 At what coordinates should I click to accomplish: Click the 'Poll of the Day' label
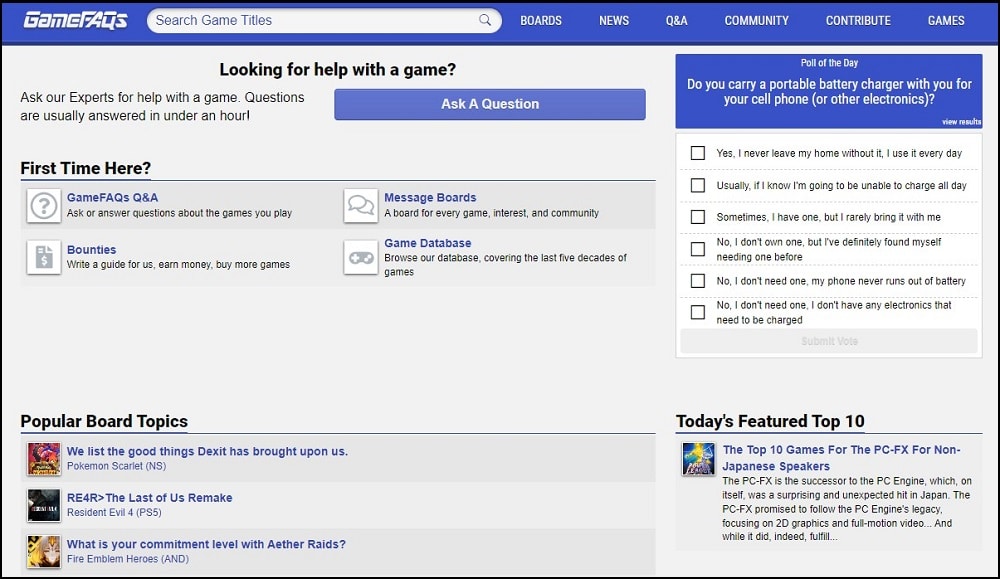click(829, 63)
